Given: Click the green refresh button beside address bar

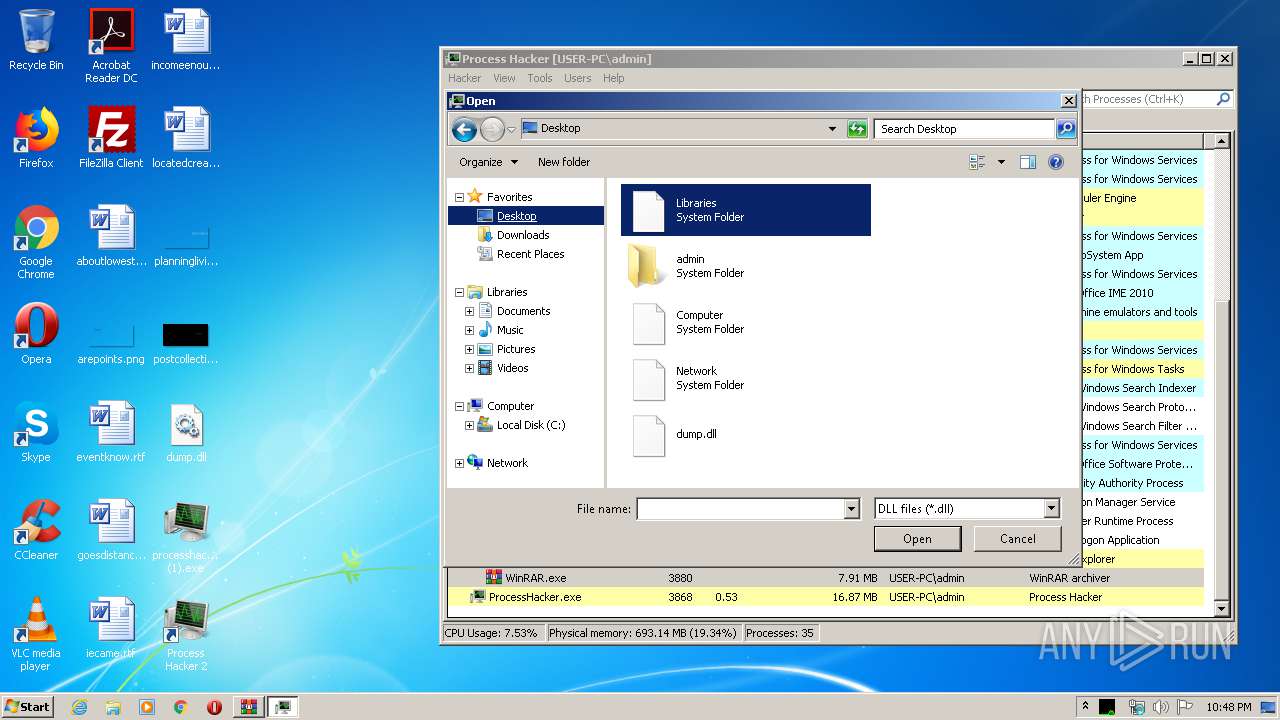Looking at the screenshot, I should tap(857, 128).
